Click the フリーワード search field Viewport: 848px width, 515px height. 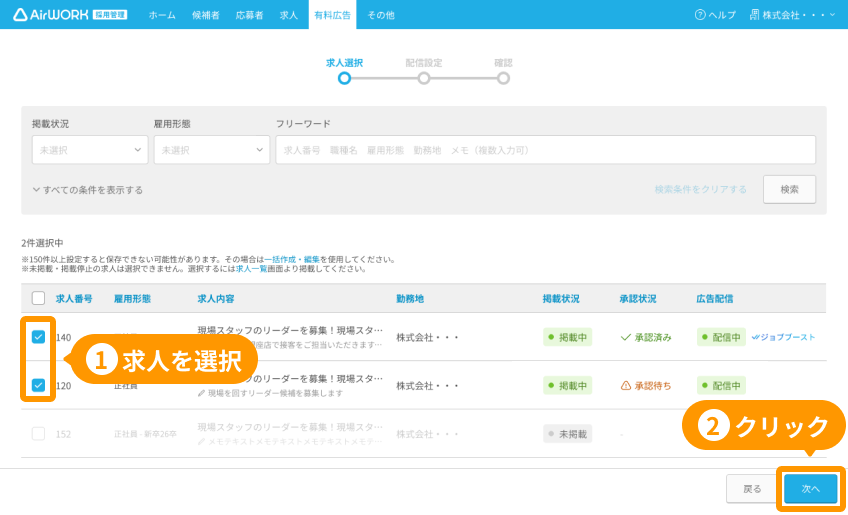546,150
